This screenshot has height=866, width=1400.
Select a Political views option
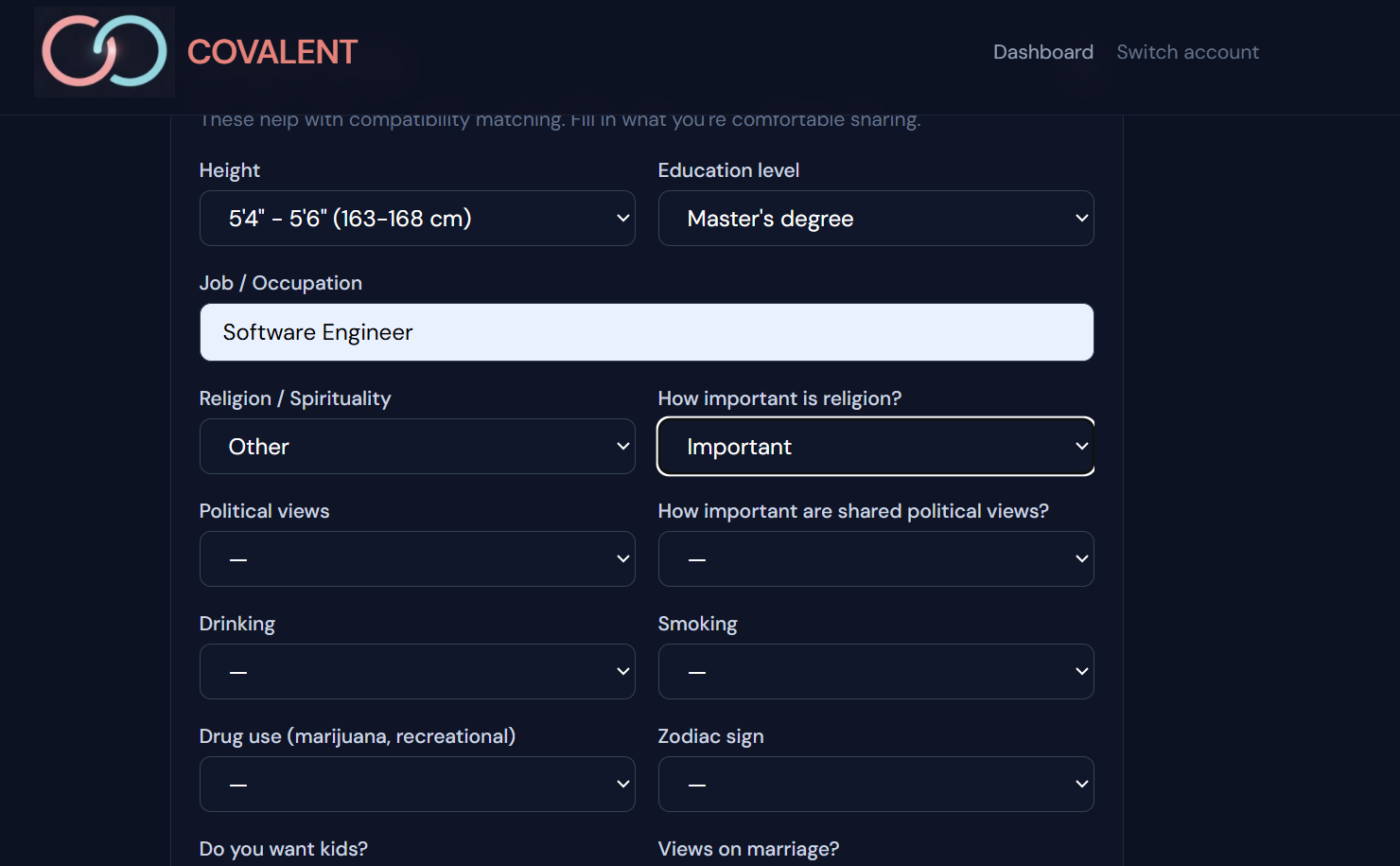point(416,559)
